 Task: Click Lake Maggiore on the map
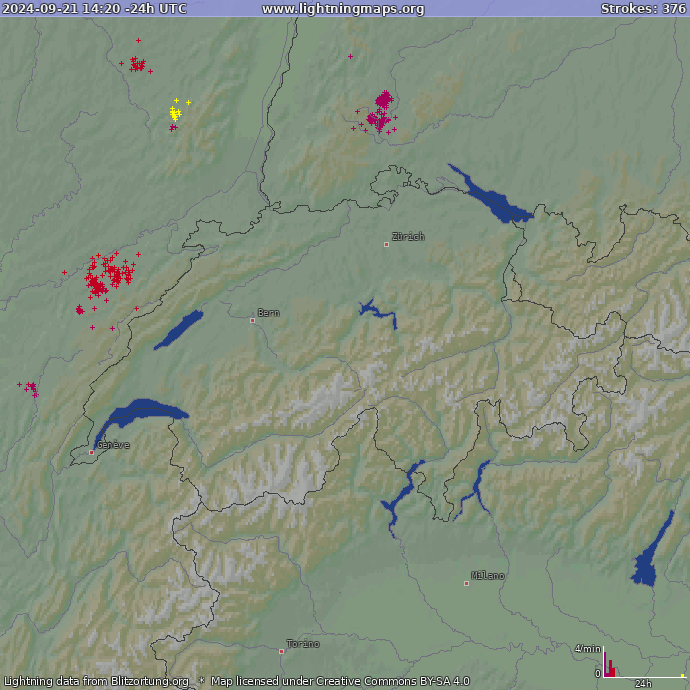pos(402,497)
